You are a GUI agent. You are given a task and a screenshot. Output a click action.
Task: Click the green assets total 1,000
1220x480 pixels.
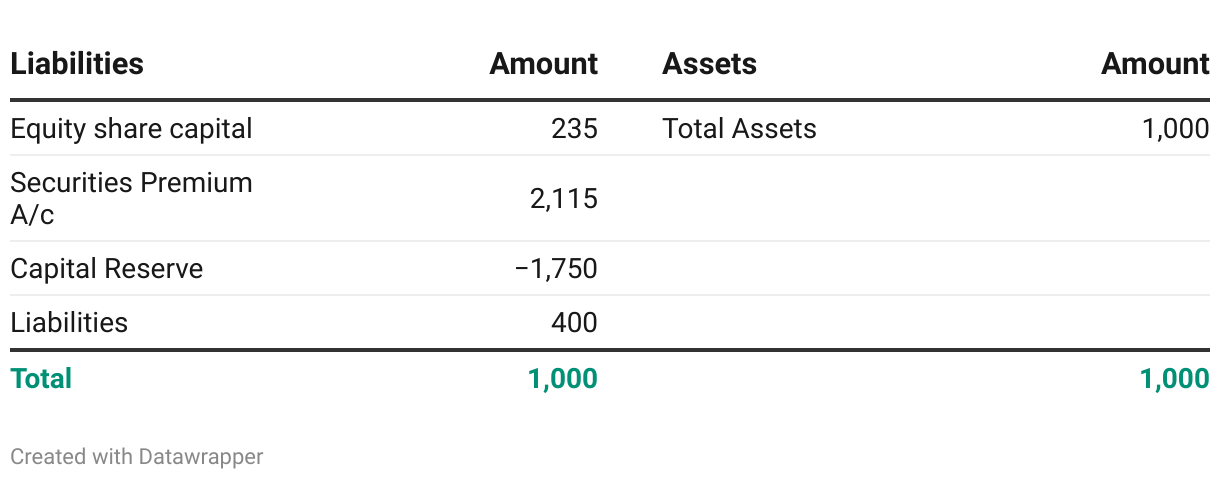(x=1175, y=379)
